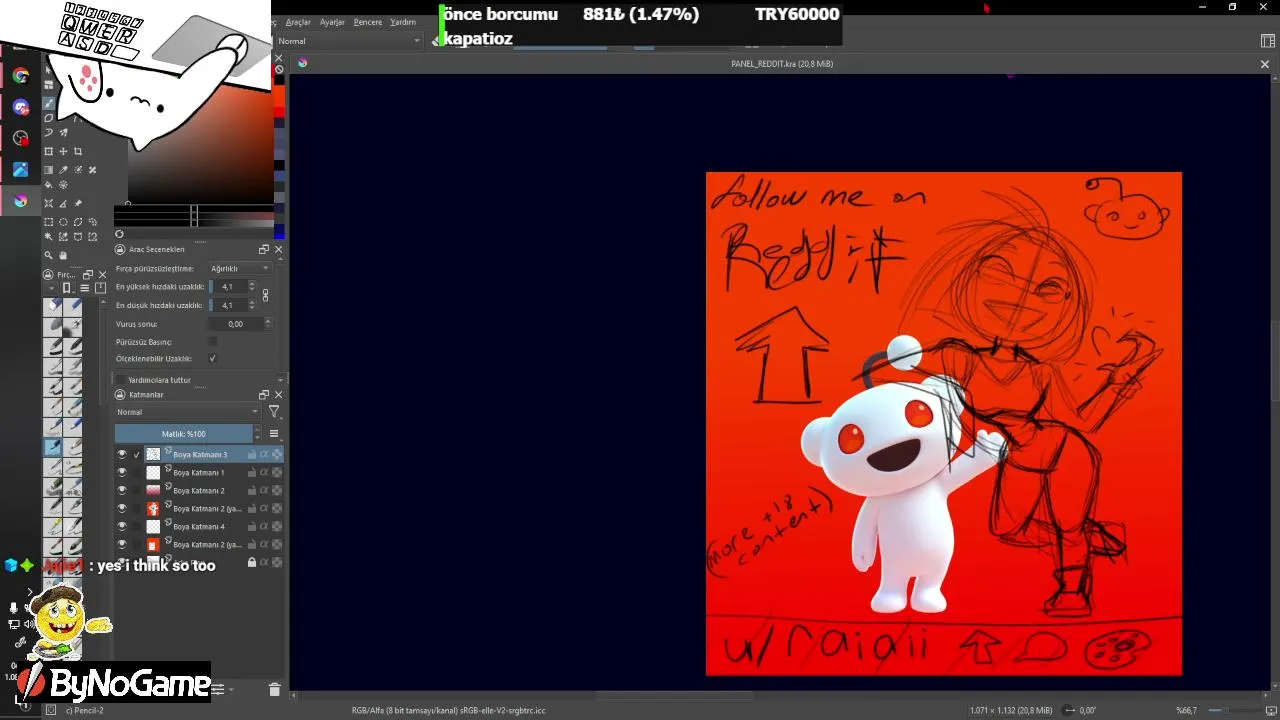The height and width of the screenshot is (720, 1280).
Task: Toggle alpha lock on Boya Katmanı 1
Action: click(264, 472)
